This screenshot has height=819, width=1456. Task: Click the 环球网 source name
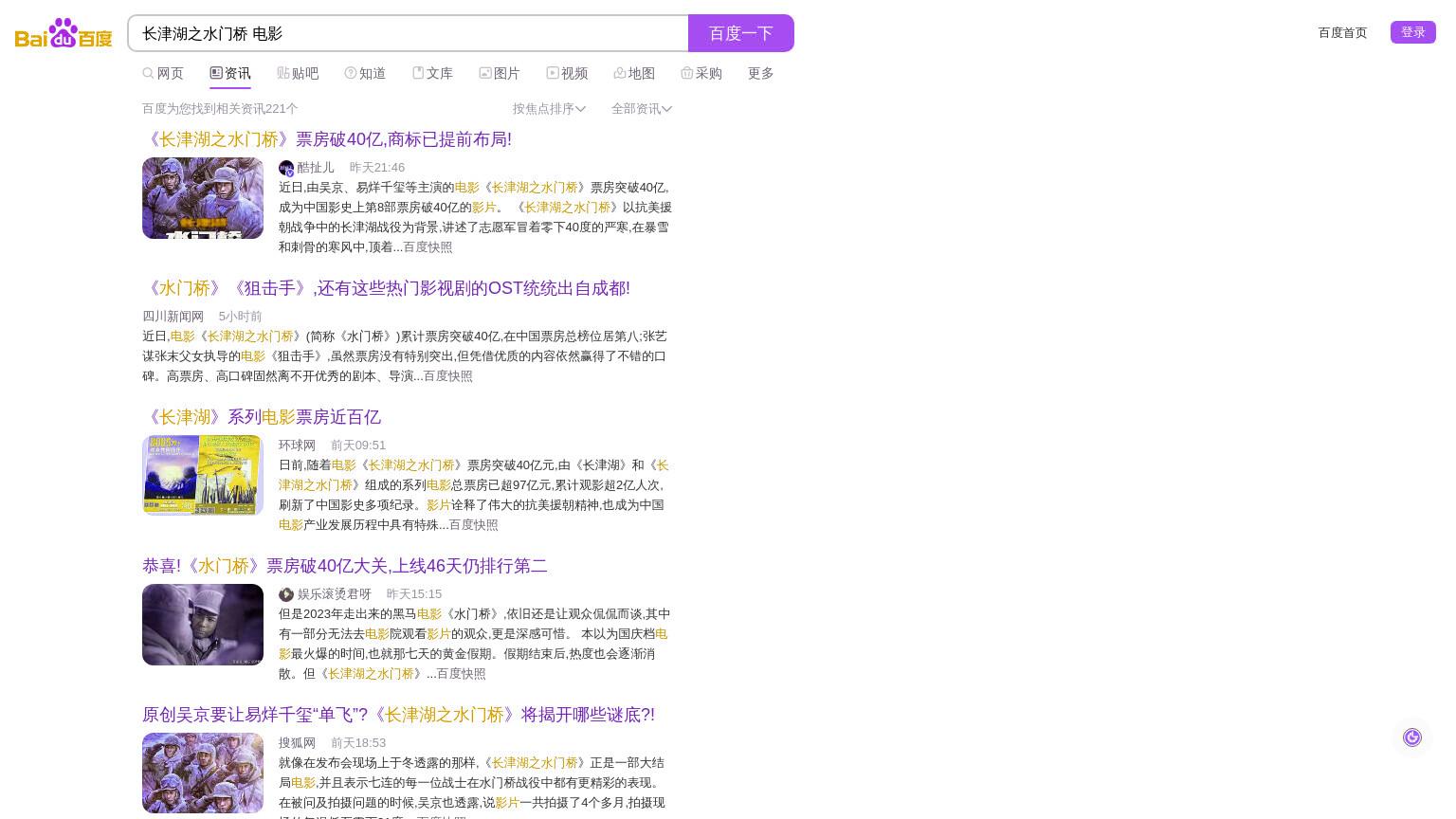(x=297, y=445)
